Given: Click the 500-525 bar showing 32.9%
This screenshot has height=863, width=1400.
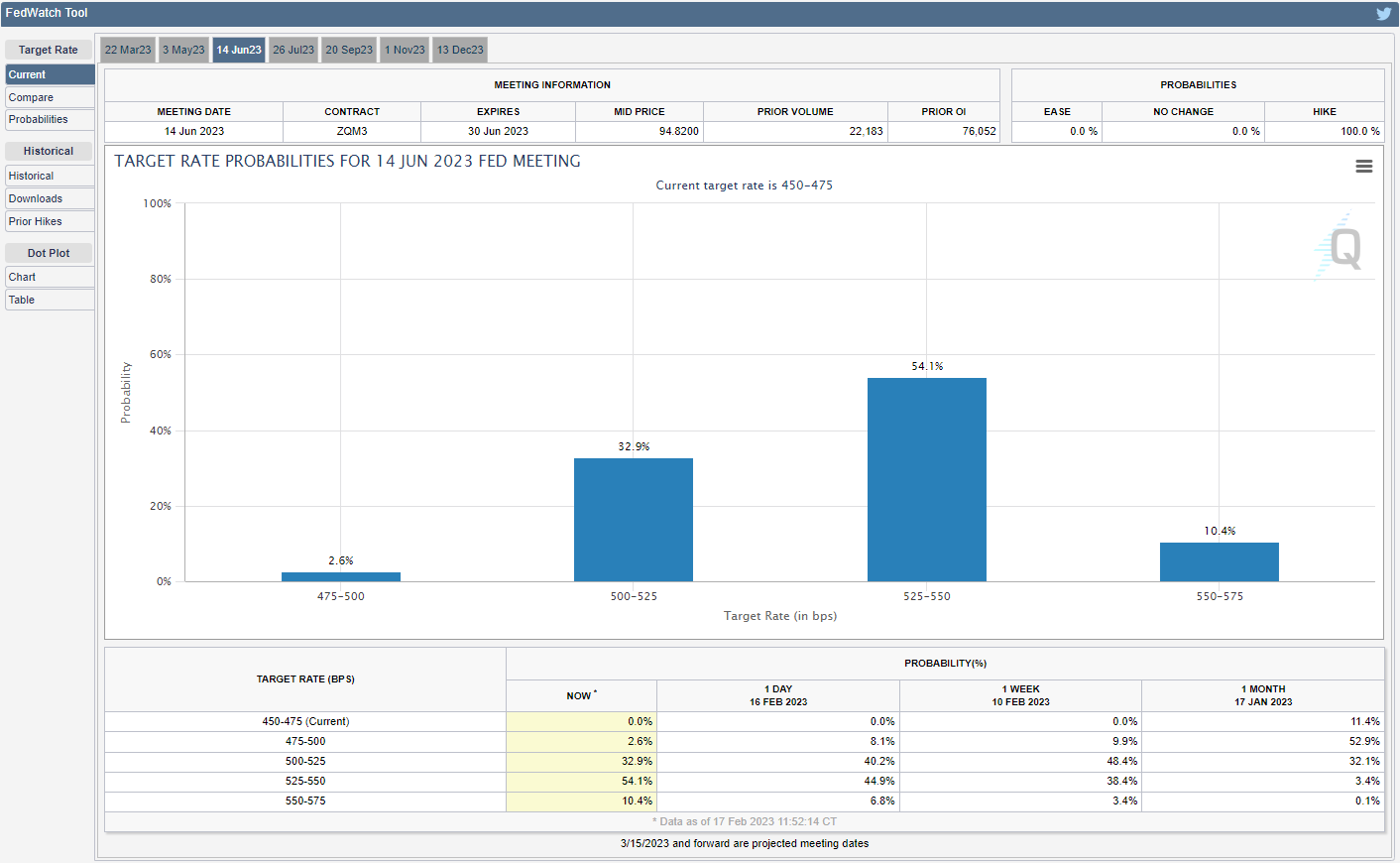Looking at the screenshot, I should (634, 520).
